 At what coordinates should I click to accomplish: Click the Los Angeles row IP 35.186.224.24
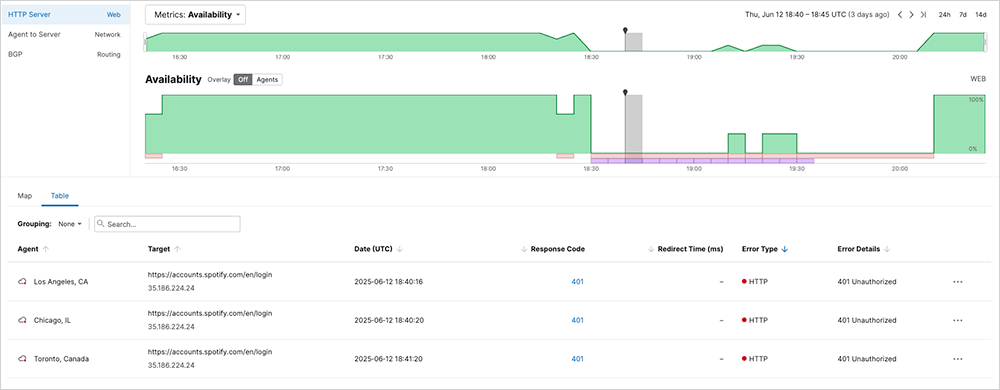click(x=171, y=289)
